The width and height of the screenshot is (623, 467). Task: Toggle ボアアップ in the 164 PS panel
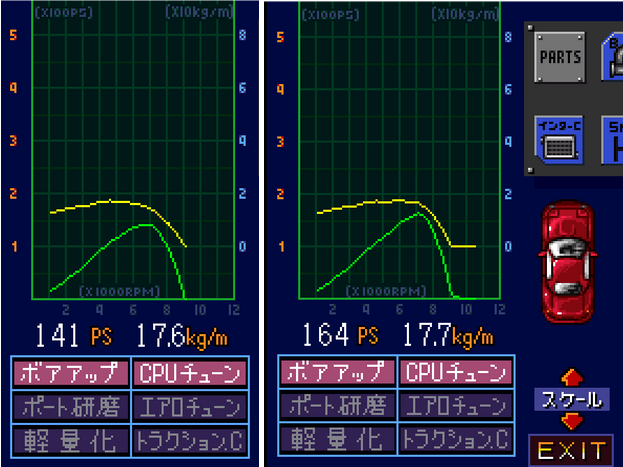[337, 374]
